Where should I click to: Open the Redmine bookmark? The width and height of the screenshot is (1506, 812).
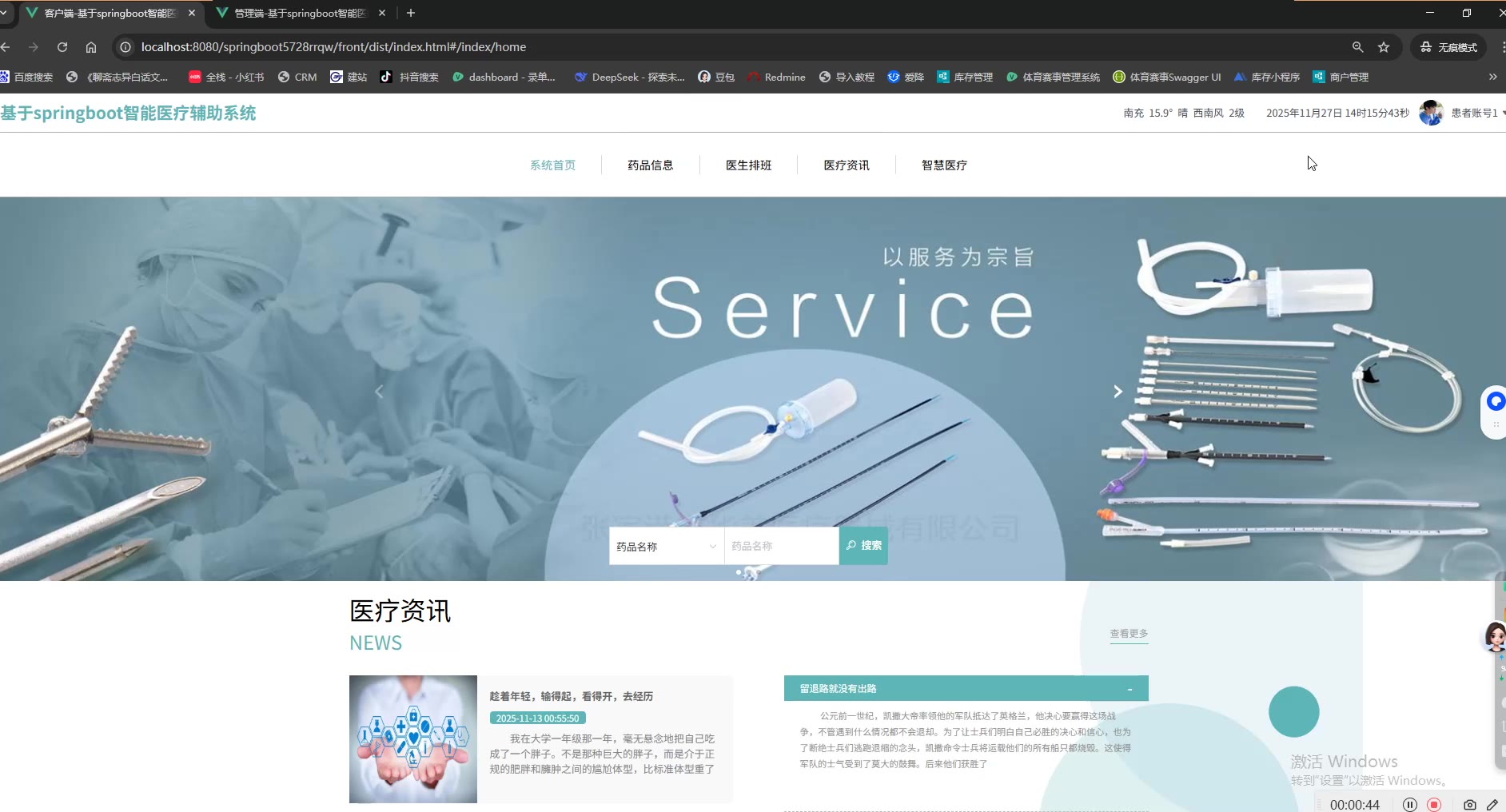(776, 77)
